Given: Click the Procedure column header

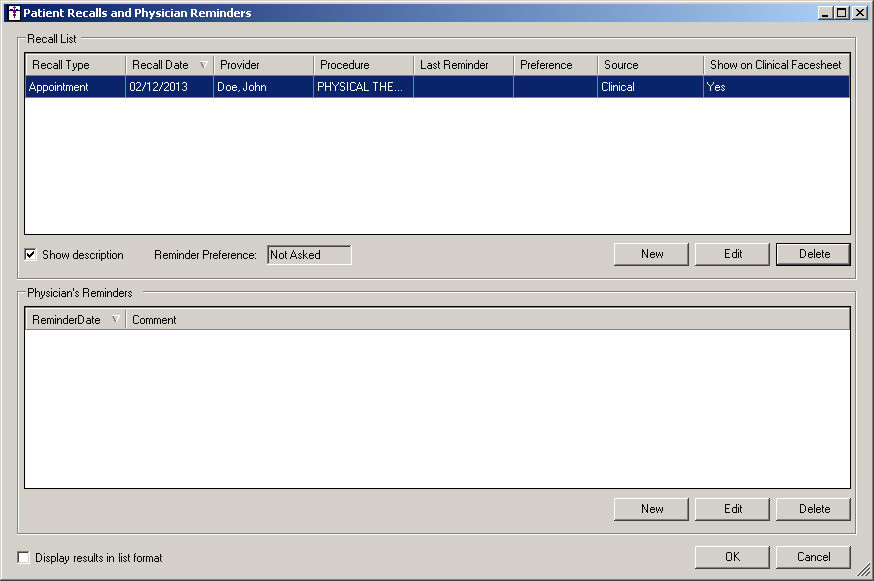Looking at the screenshot, I should pos(363,65).
